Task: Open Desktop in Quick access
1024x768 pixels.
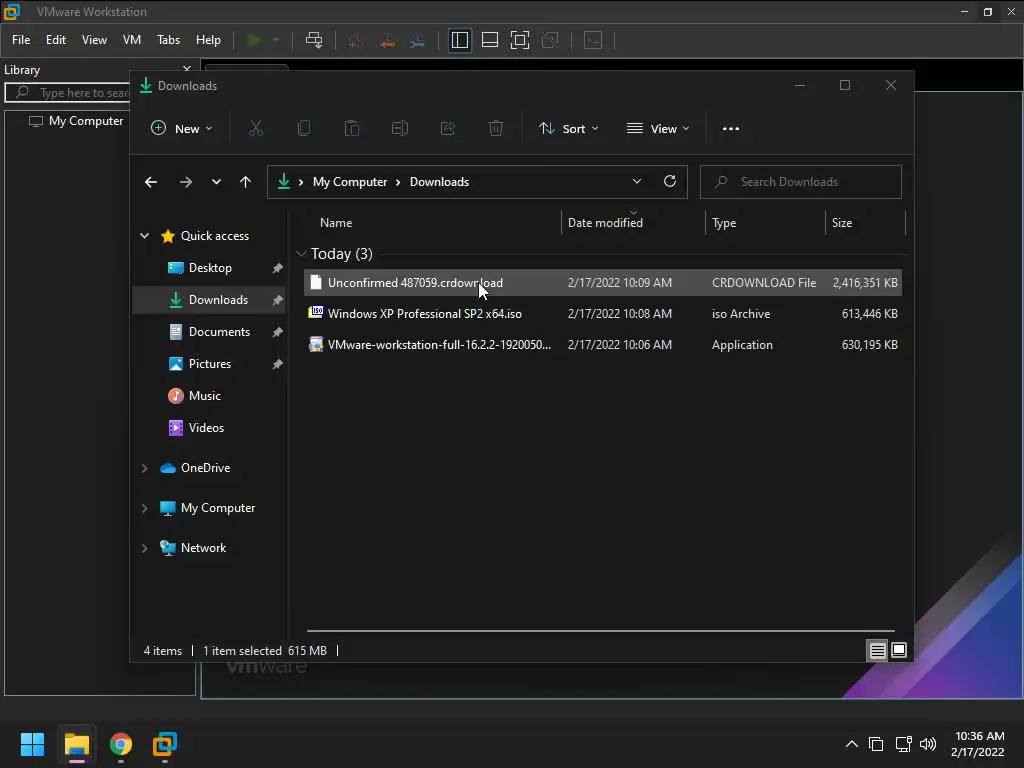Action: point(210,268)
